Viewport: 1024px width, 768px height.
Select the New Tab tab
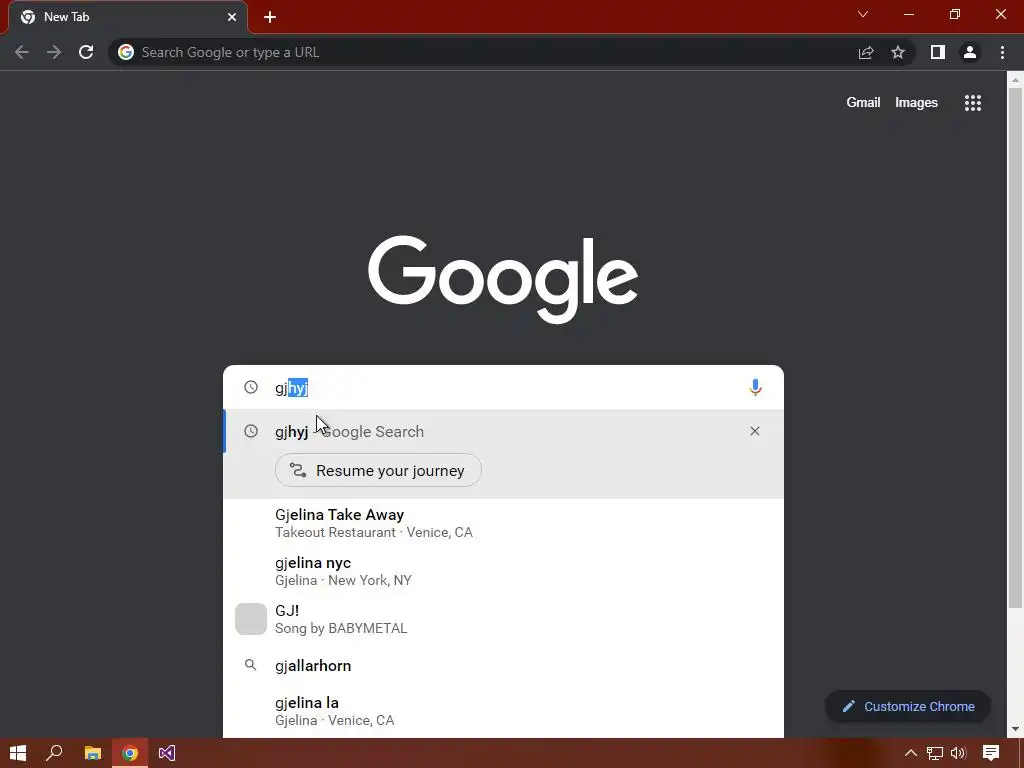127,17
